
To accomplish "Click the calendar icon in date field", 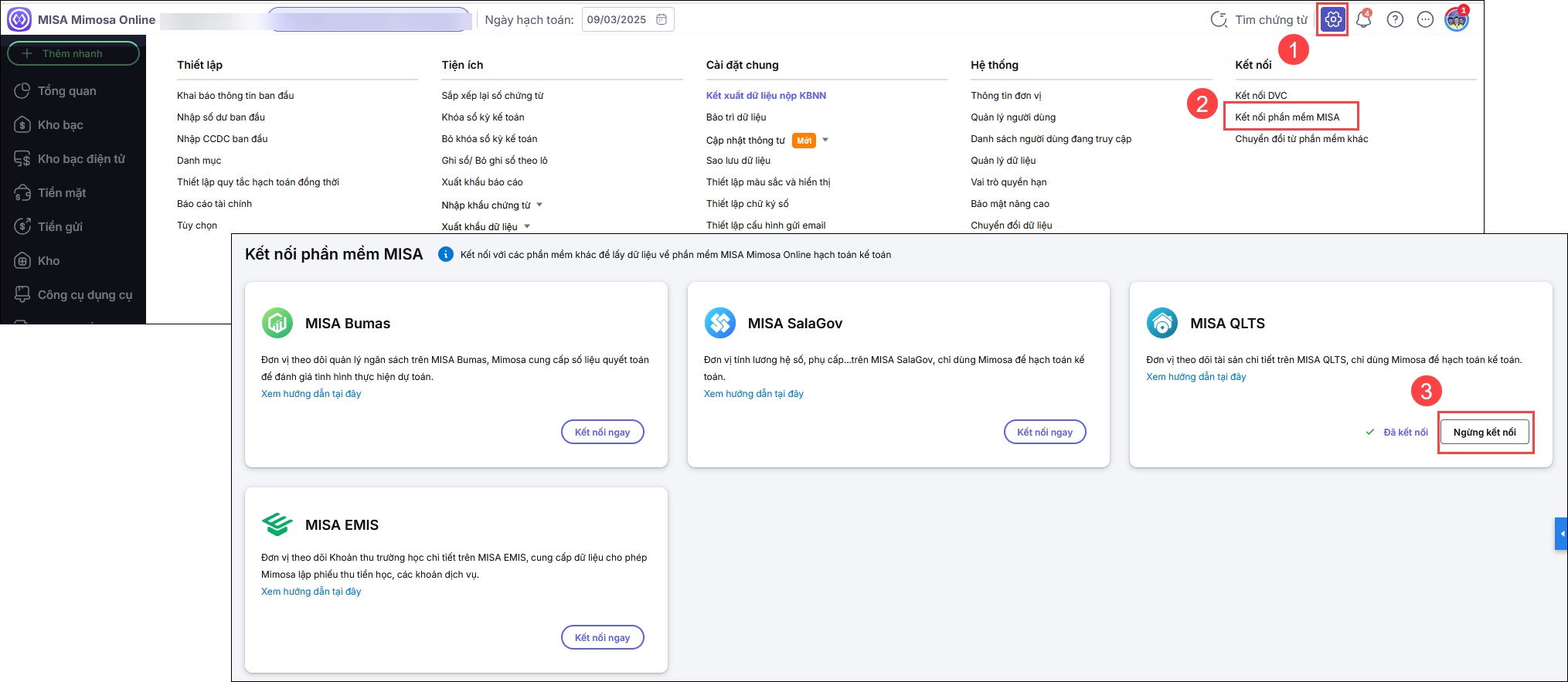I will [662, 19].
